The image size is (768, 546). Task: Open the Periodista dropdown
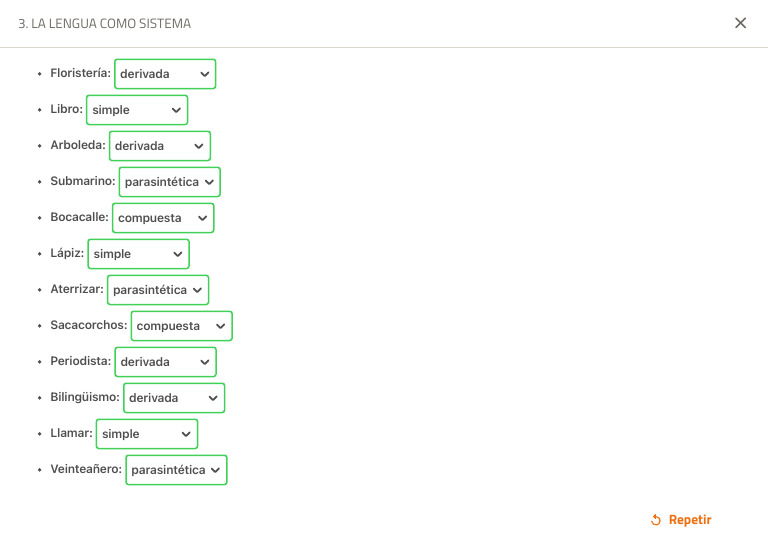[166, 362]
